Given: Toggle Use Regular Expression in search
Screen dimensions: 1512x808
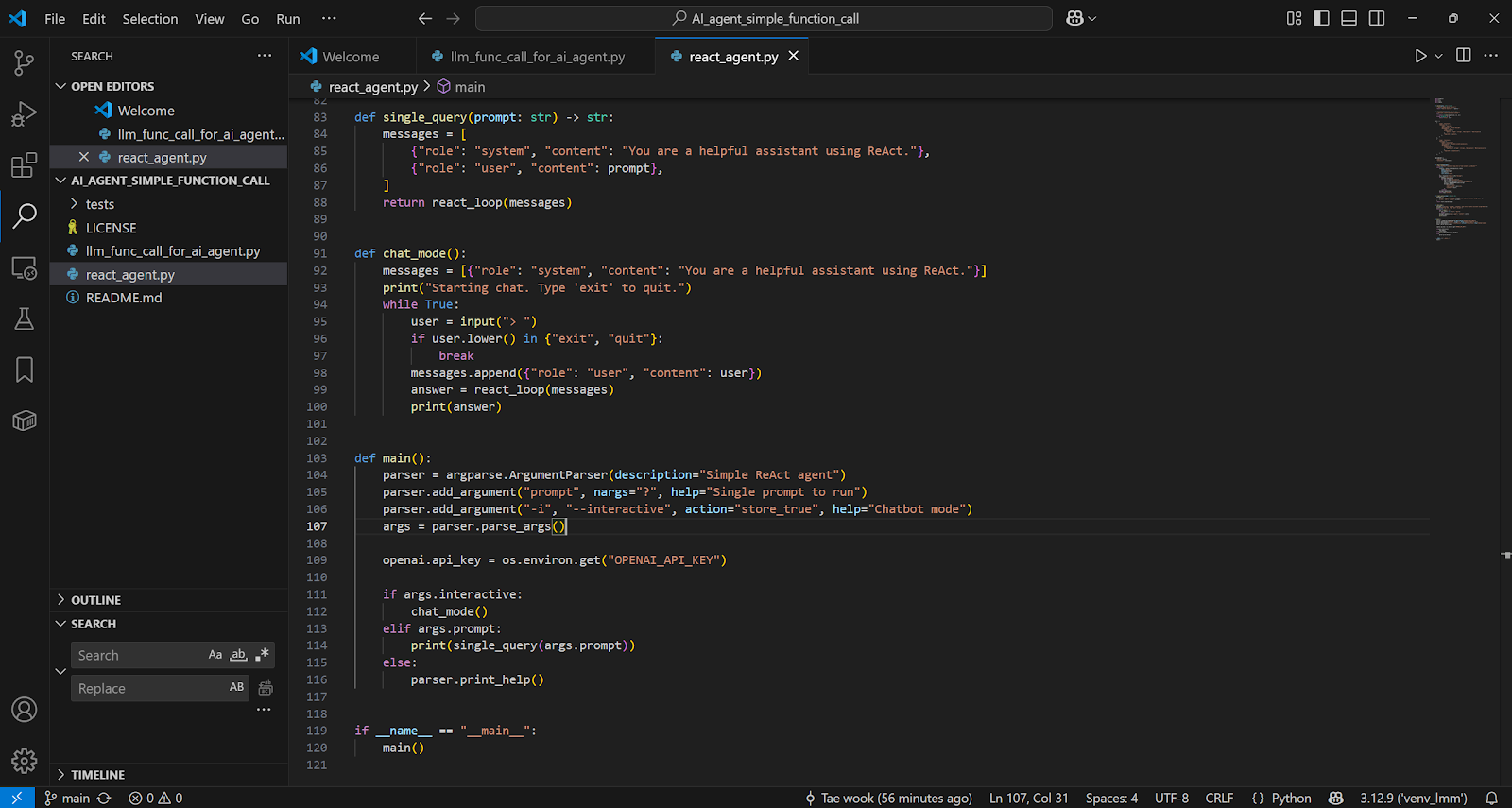Looking at the screenshot, I should (x=262, y=655).
